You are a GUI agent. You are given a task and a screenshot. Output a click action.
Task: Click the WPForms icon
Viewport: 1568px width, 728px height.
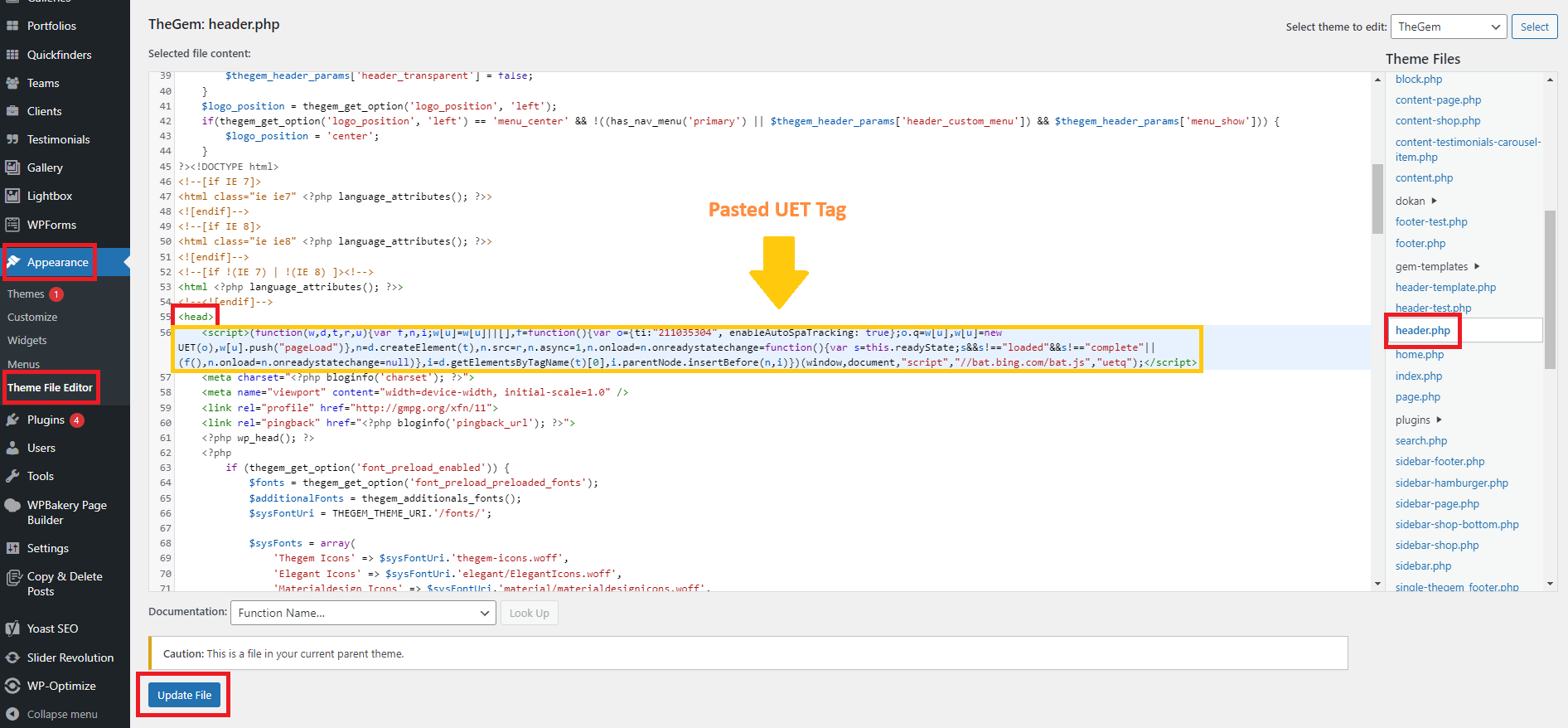tap(12, 225)
